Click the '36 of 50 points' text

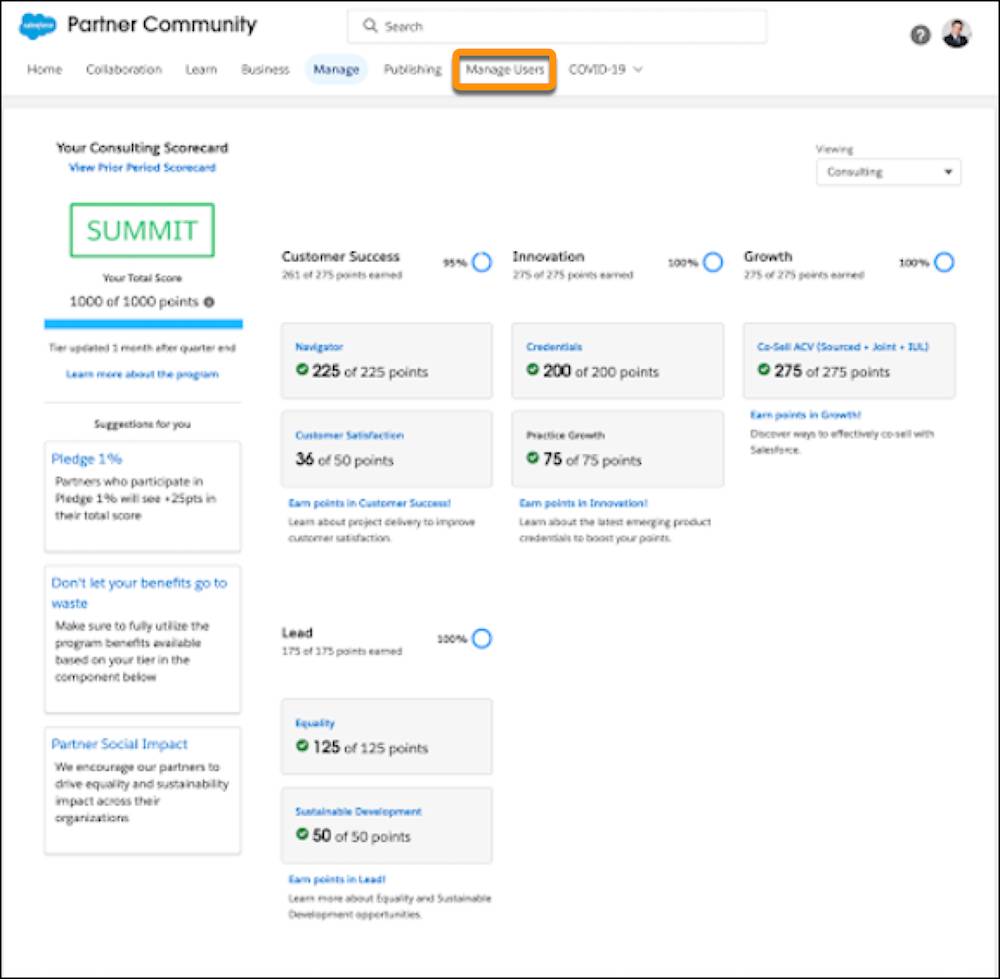click(x=344, y=459)
